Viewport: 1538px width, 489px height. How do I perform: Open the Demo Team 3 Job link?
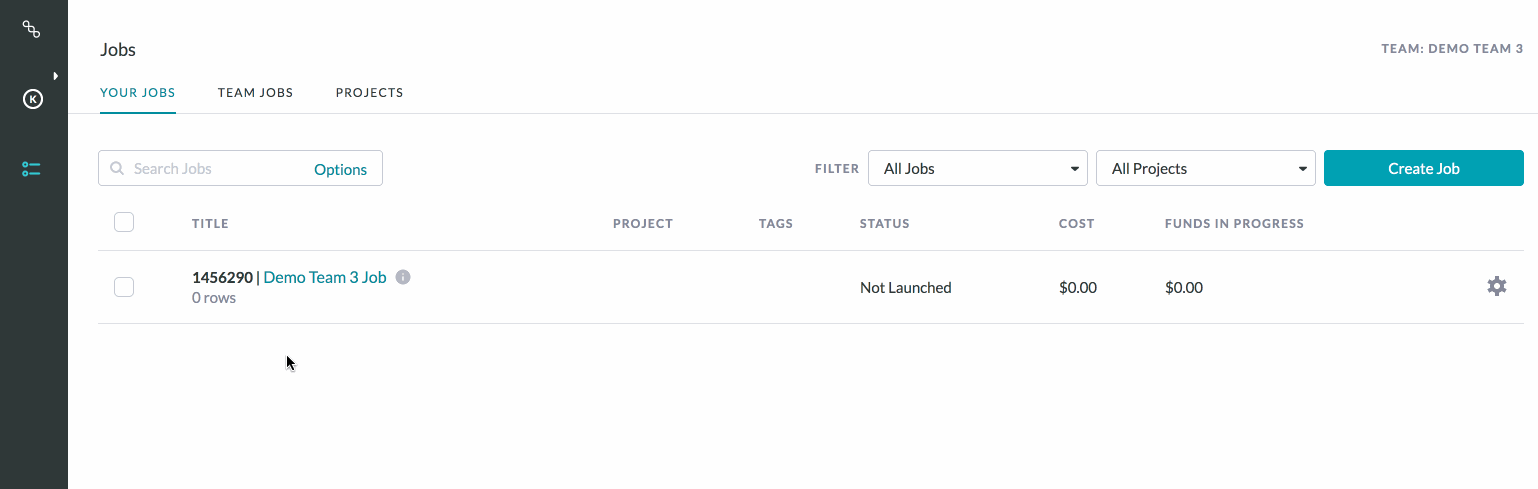[x=325, y=277]
